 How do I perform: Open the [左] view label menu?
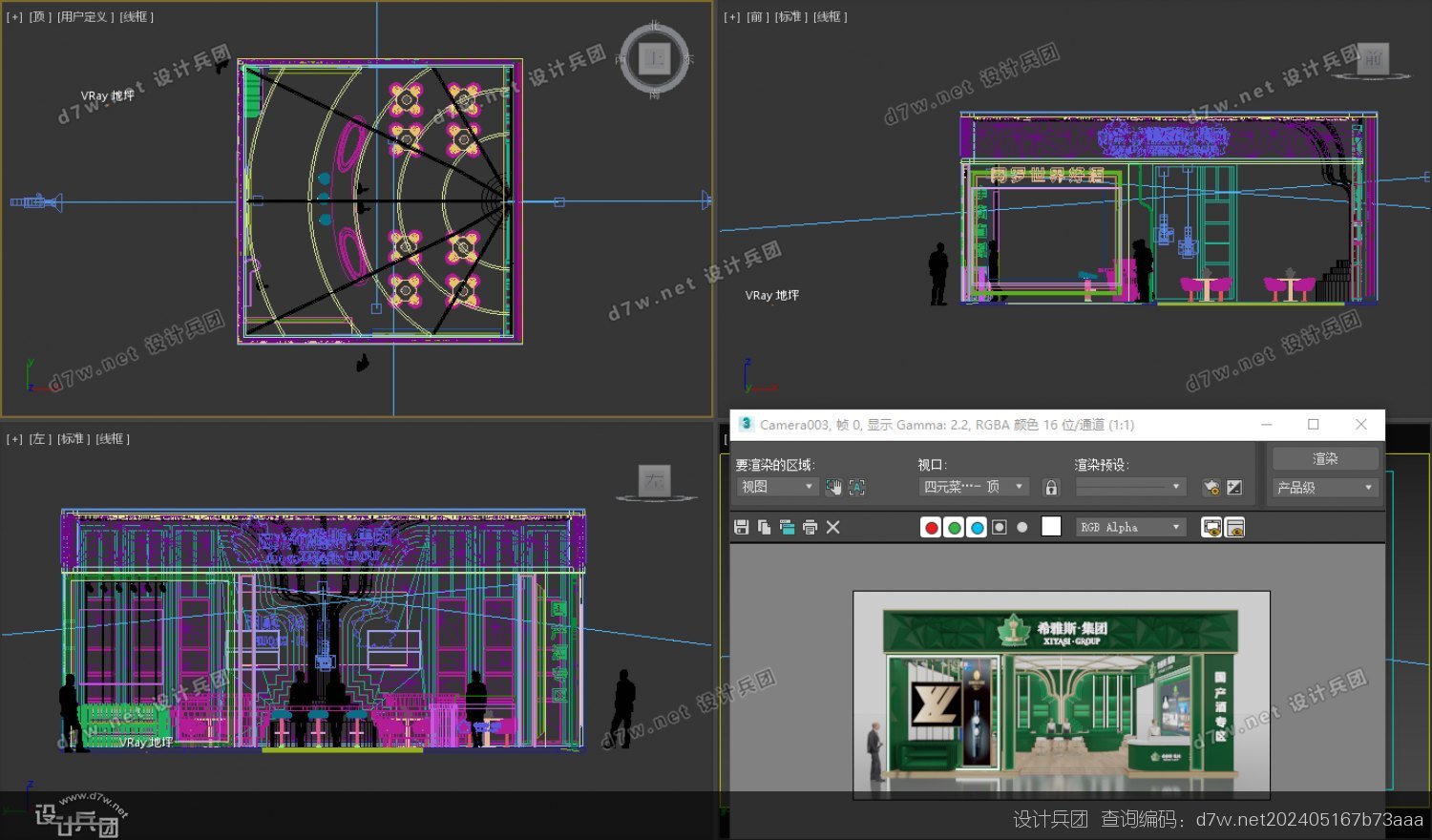click(40, 439)
